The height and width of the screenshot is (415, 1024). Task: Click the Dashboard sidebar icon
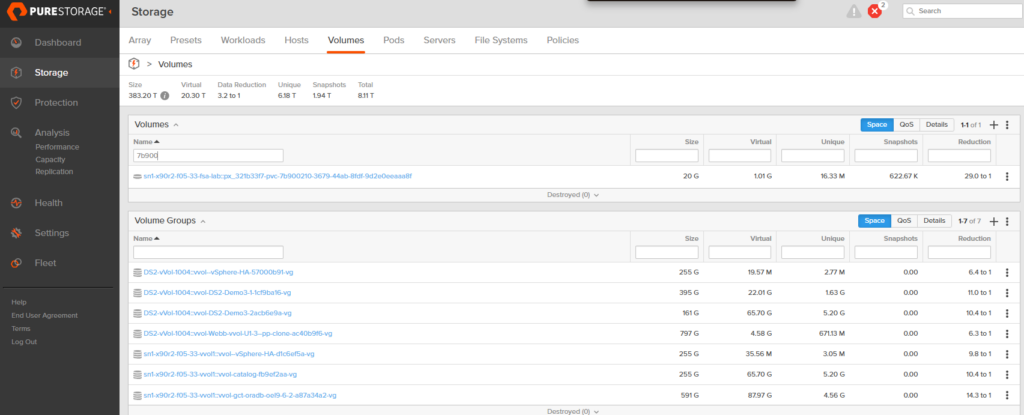(16, 43)
